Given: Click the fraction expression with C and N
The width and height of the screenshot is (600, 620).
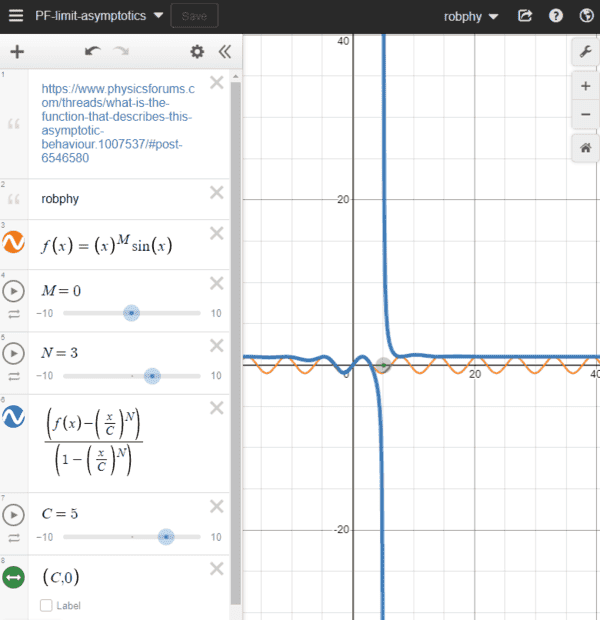Looking at the screenshot, I should click(x=94, y=442).
